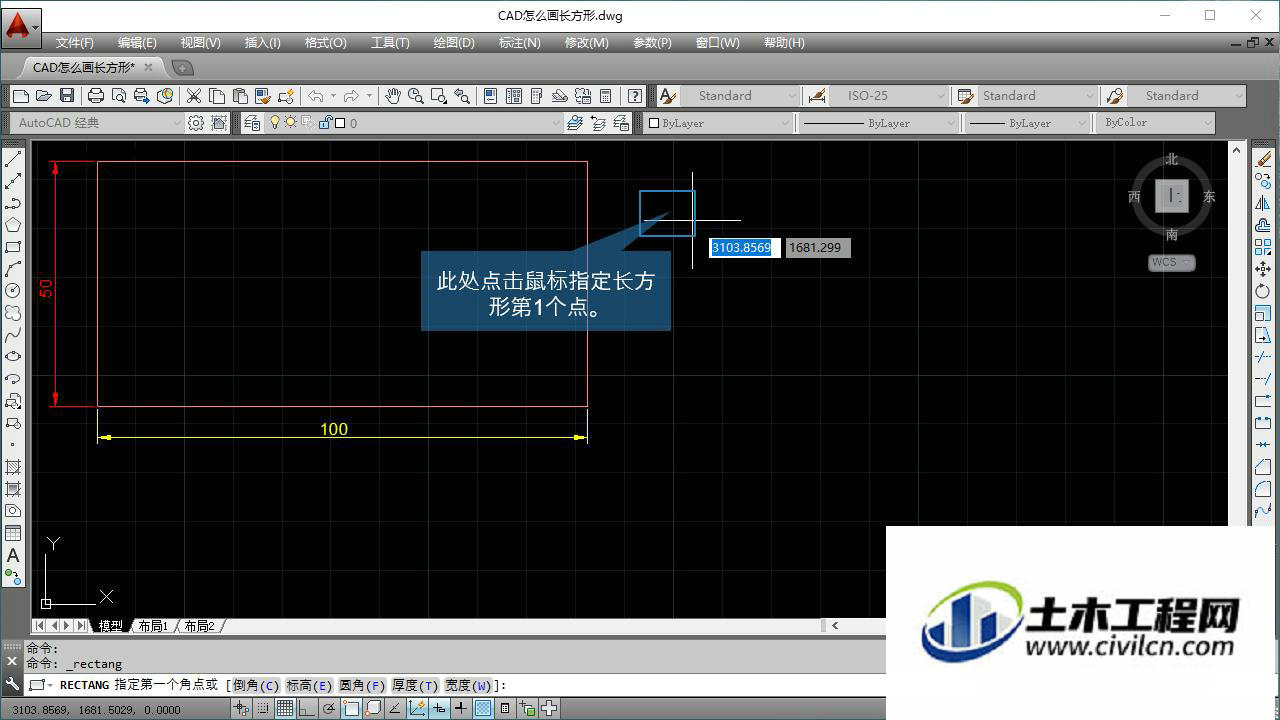This screenshot has width=1280, height=720.
Task: Open the layer list dropdown
Action: (415, 123)
